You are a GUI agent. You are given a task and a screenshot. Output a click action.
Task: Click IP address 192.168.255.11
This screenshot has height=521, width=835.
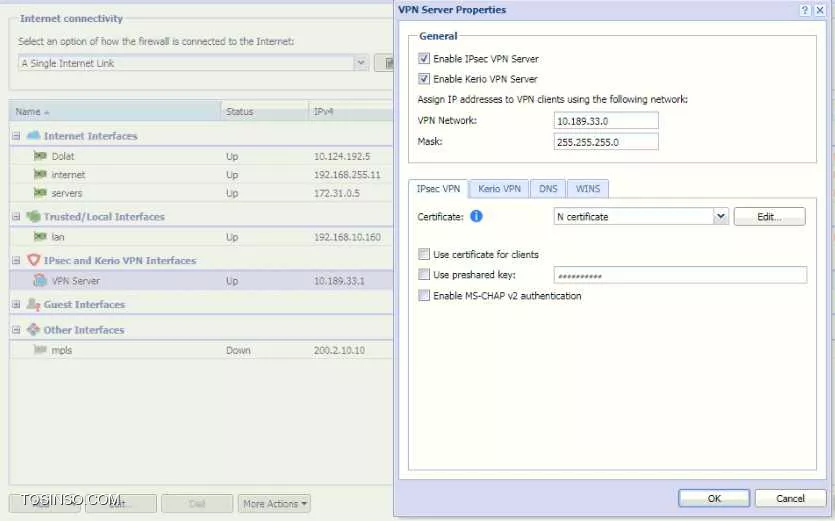(347, 174)
